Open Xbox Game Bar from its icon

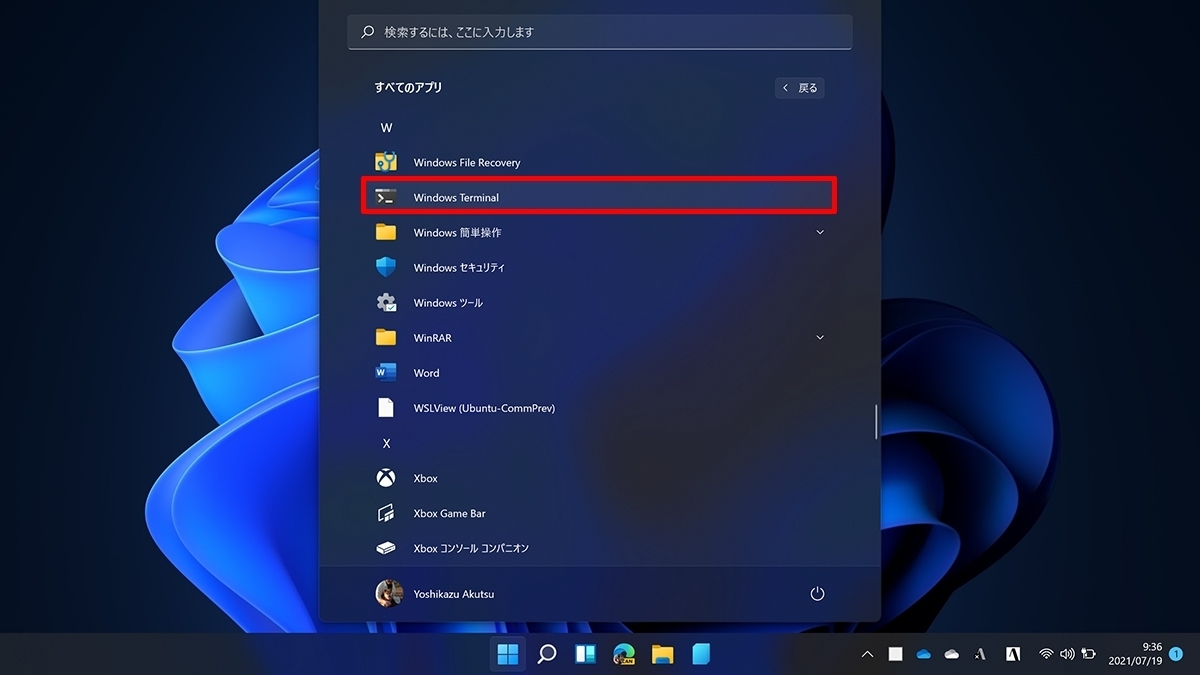pyautogui.click(x=386, y=513)
